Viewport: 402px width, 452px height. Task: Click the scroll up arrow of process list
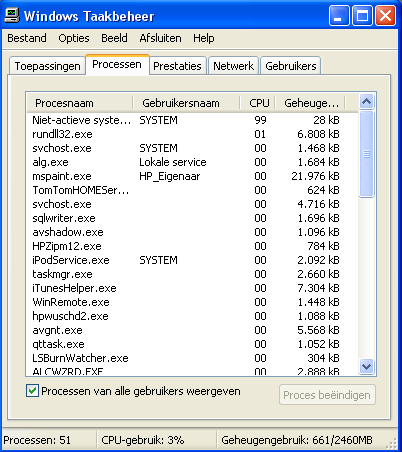367,101
